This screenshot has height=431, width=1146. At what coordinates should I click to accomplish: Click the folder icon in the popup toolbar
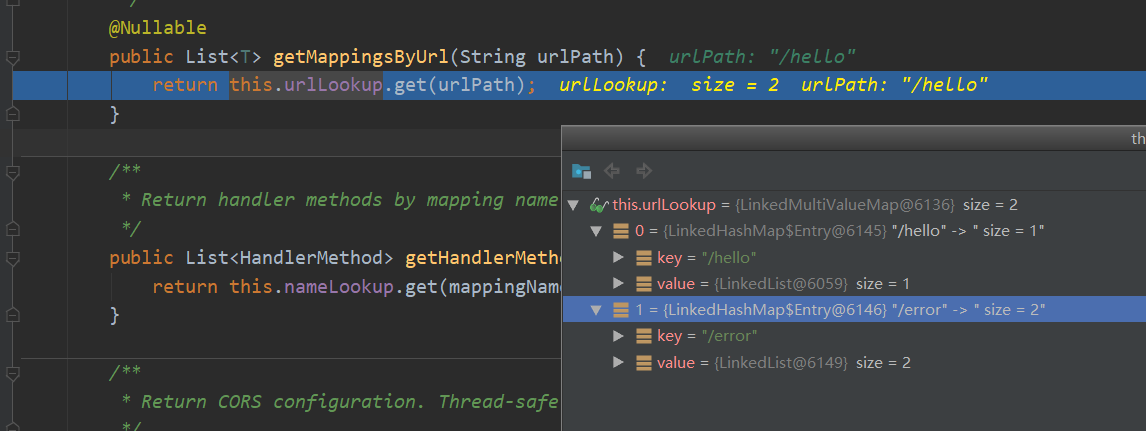(x=581, y=171)
